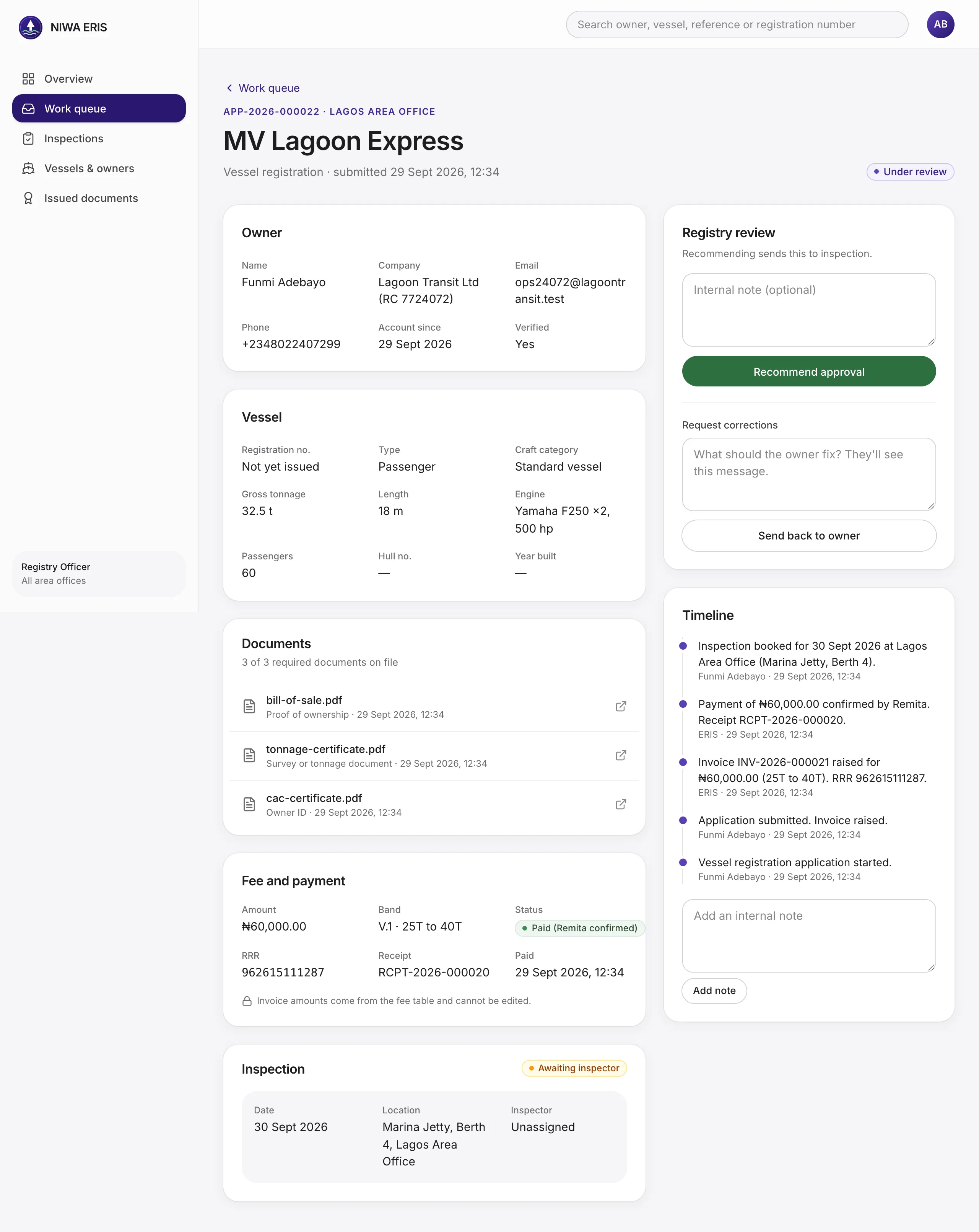Click the Awaiting inspector status badge
This screenshot has width=979, height=1232.
coord(574,1068)
